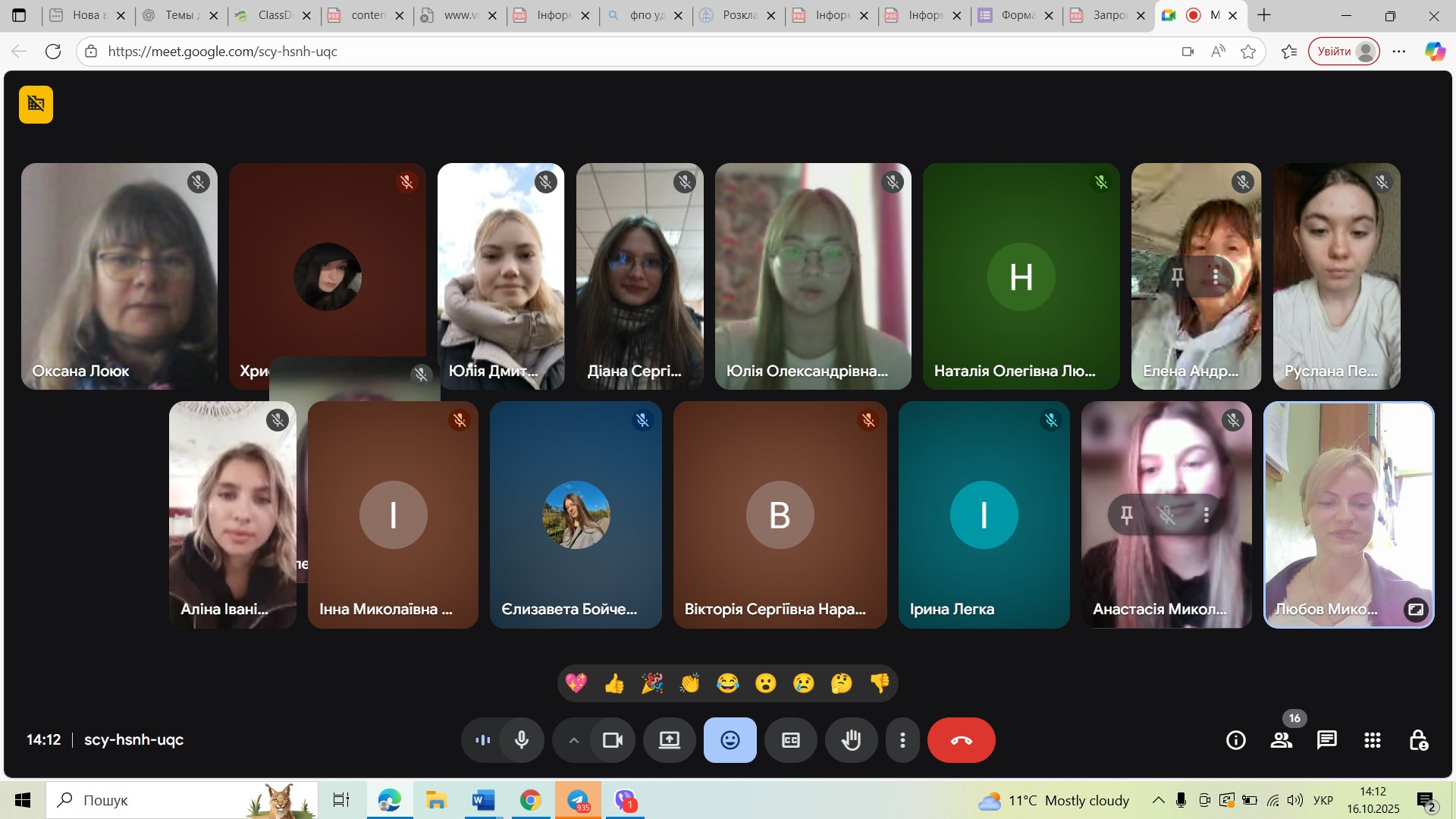
Task: Show the participants list
Action: 1281,740
